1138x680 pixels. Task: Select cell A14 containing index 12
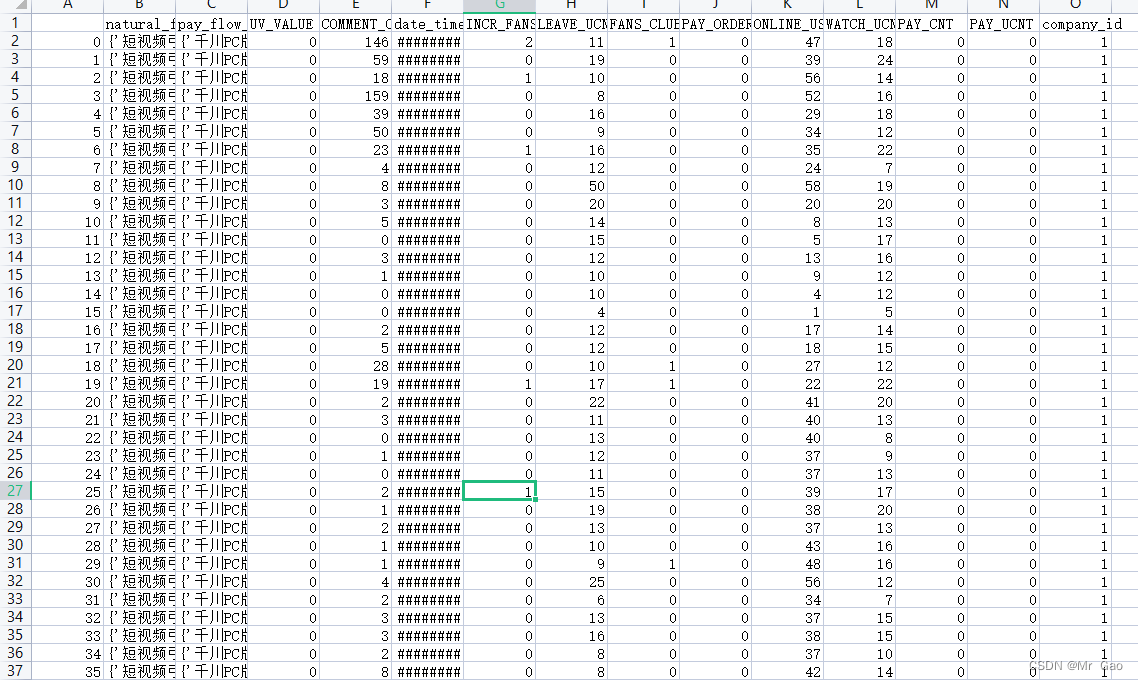tap(67, 258)
